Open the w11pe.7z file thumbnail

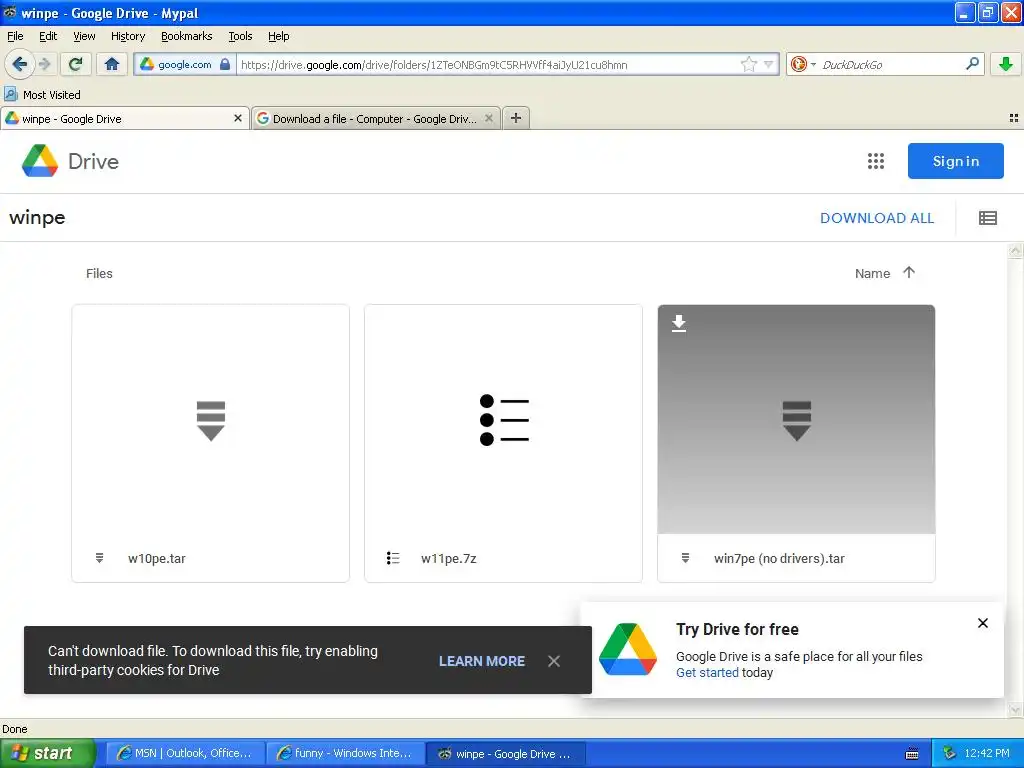[504, 420]
